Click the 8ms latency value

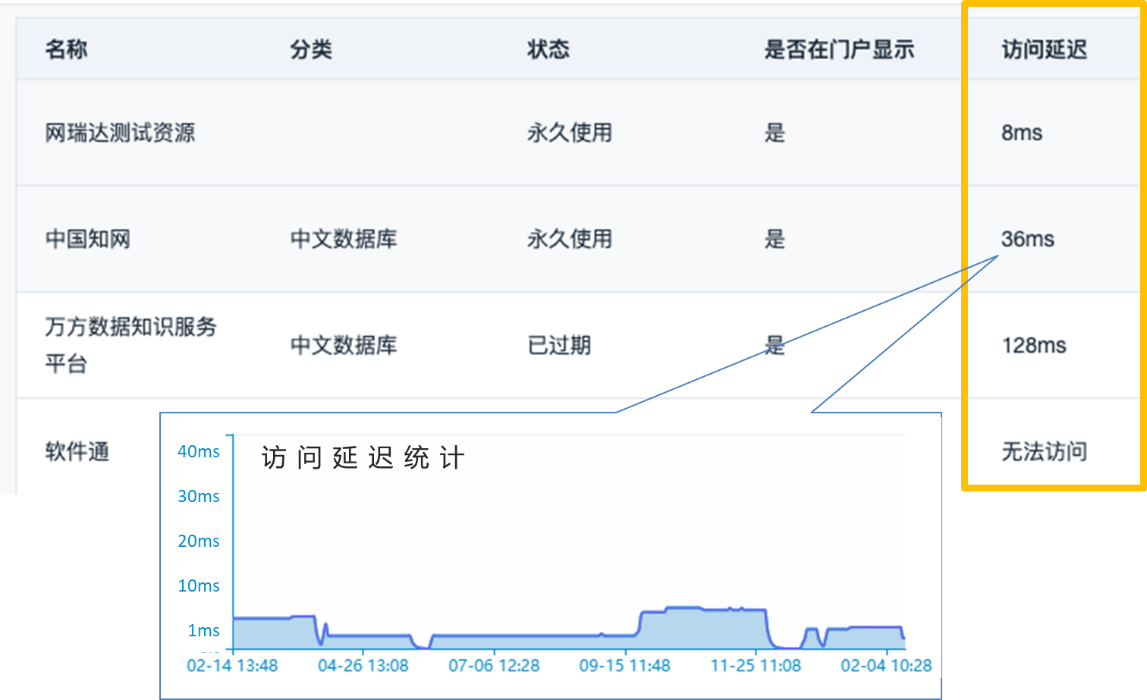(x=1021, y=133)
